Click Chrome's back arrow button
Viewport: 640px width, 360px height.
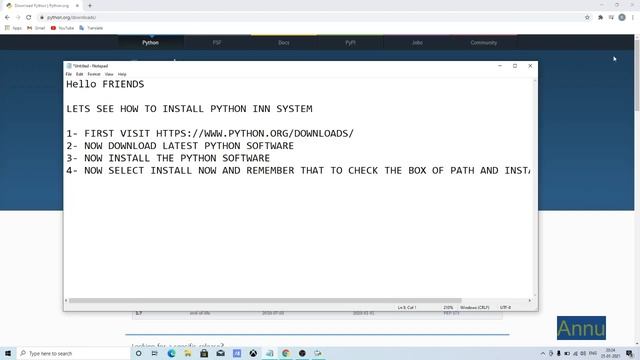tap(7, 18)
